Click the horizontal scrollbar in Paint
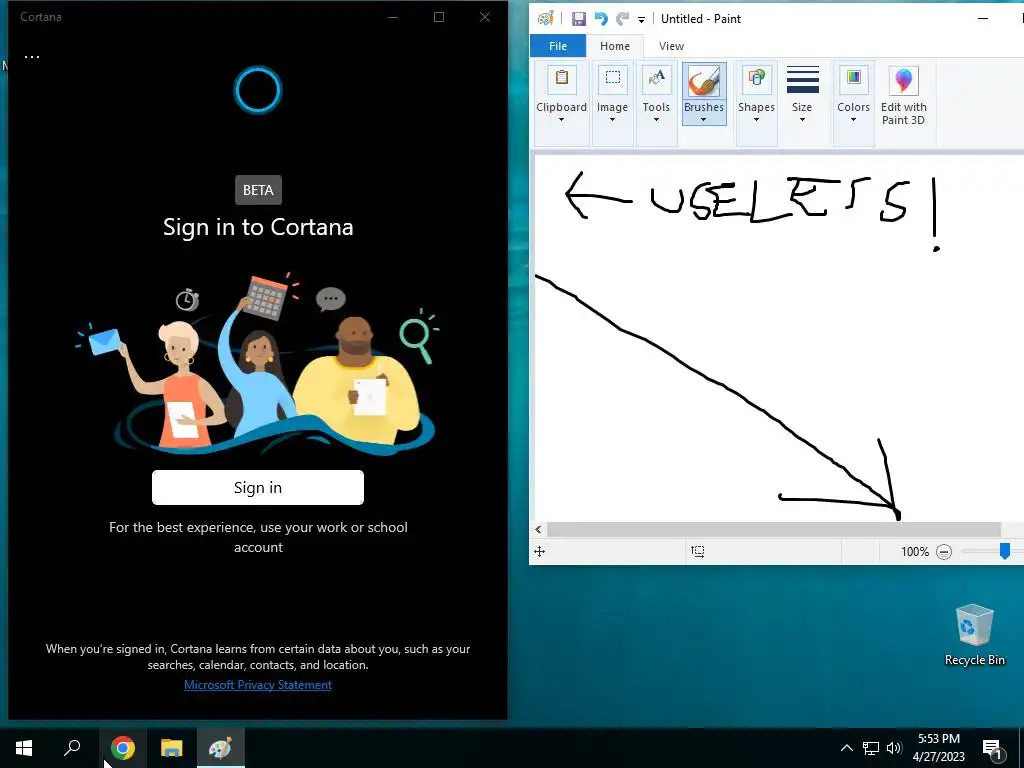The width and height of the screenshot is (1024, 768). coord(773,530)
